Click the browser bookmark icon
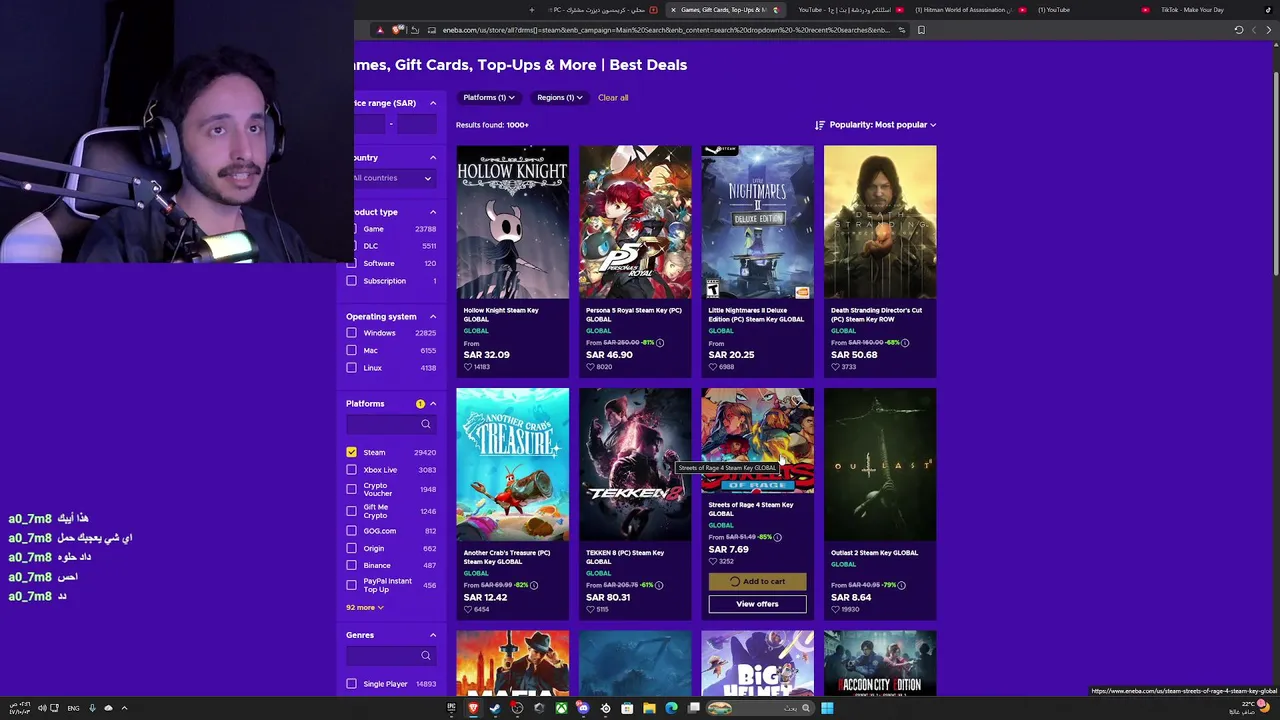The width and height of the screenshot is (1280, 720). (921, 30)
